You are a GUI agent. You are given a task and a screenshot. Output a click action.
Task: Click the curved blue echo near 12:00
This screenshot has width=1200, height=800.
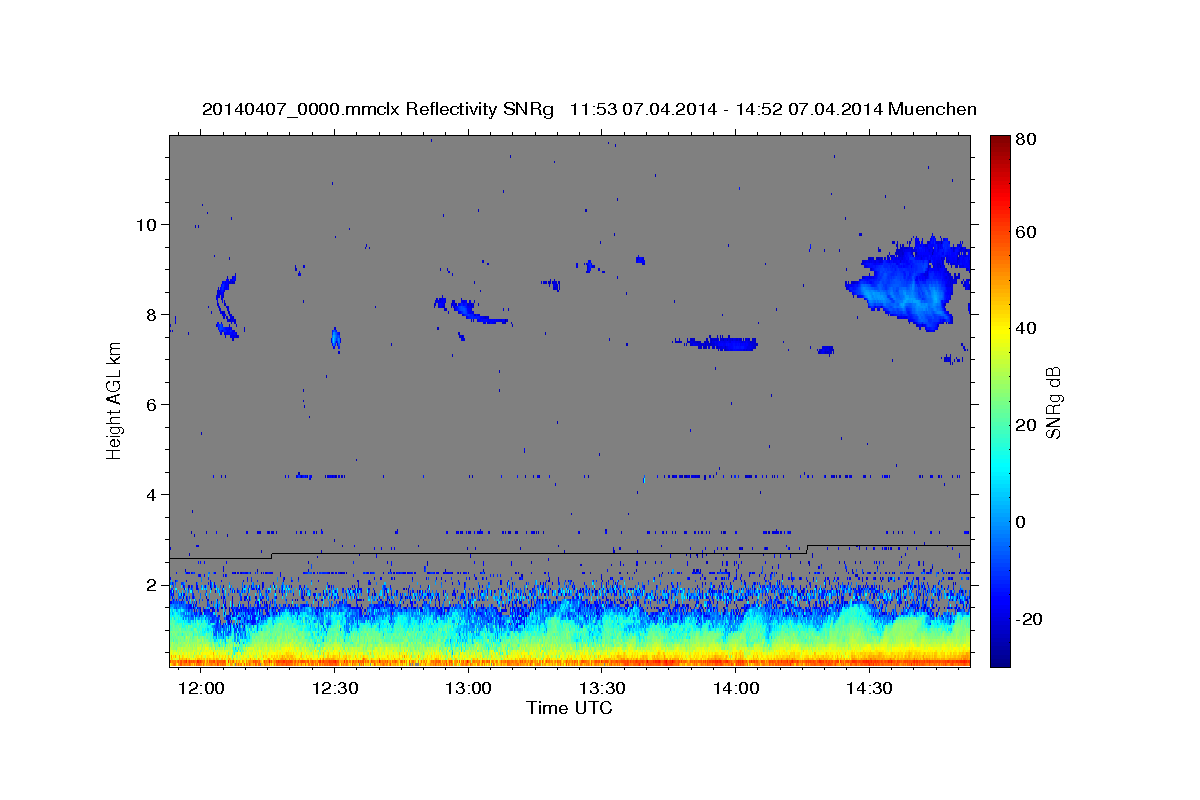tap(227, 307)
